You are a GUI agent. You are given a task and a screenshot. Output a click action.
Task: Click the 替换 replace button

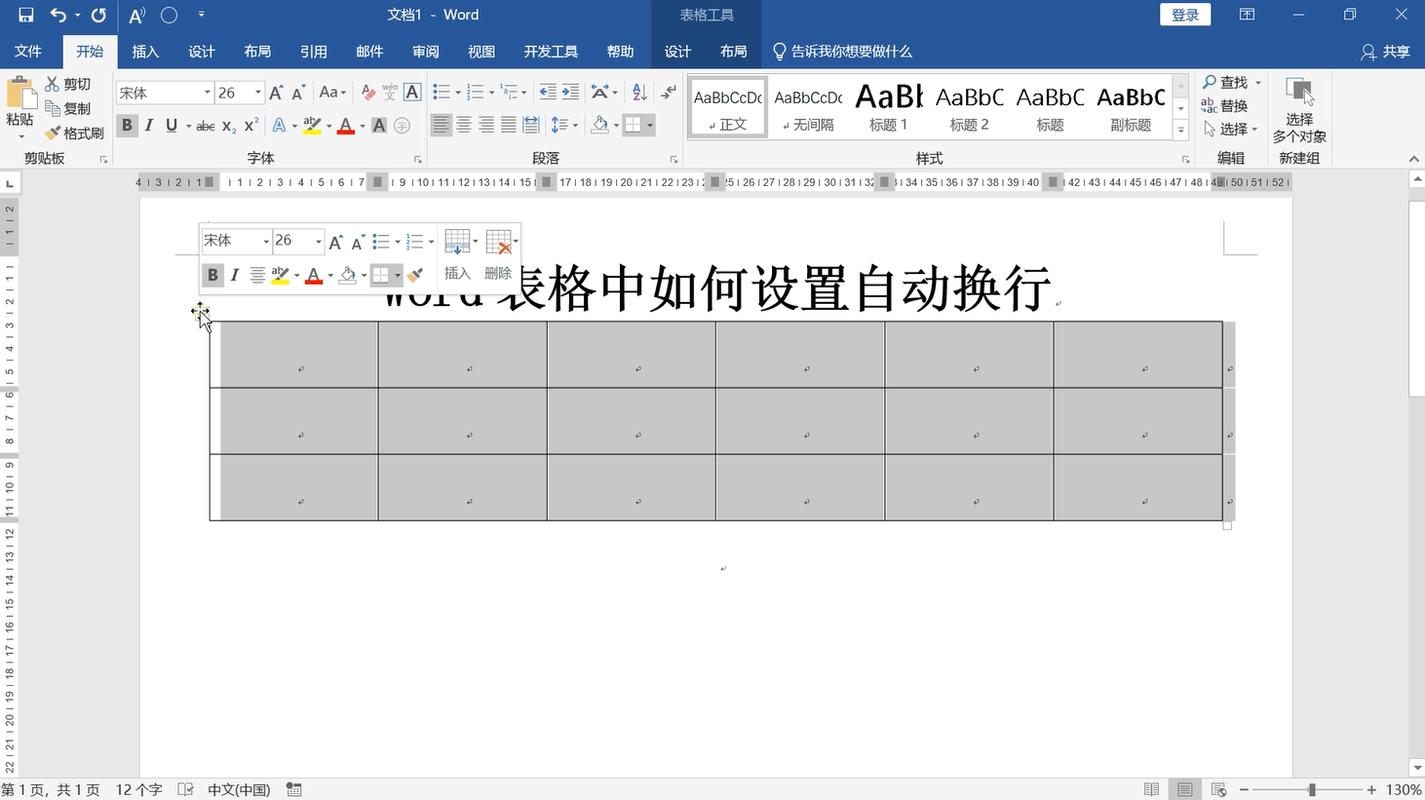(x=1225, y=105)
